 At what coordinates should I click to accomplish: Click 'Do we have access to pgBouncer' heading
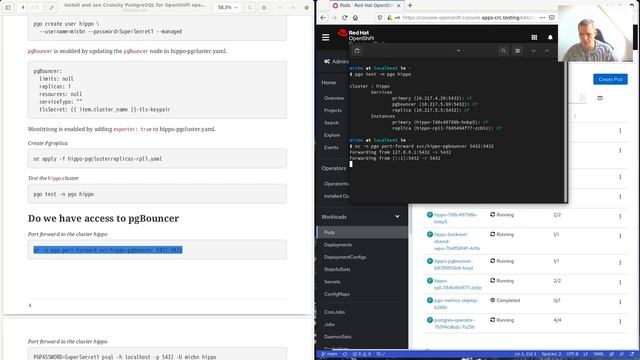103,218
